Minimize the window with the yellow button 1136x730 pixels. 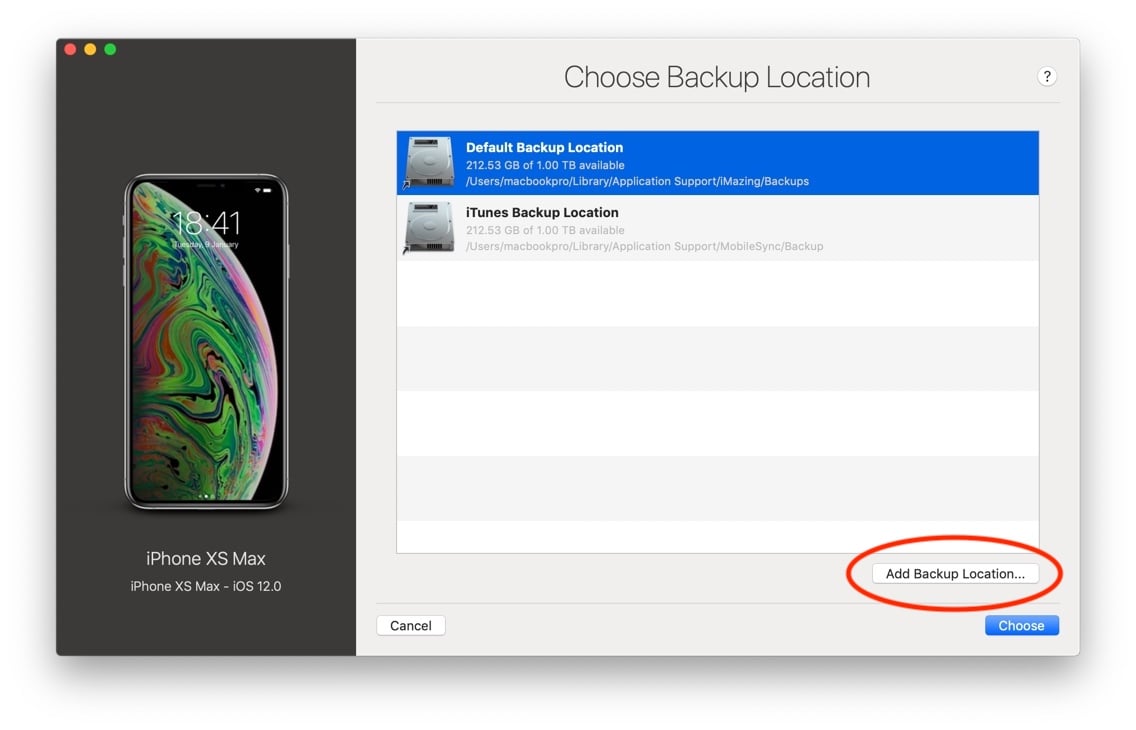[90, 49]
